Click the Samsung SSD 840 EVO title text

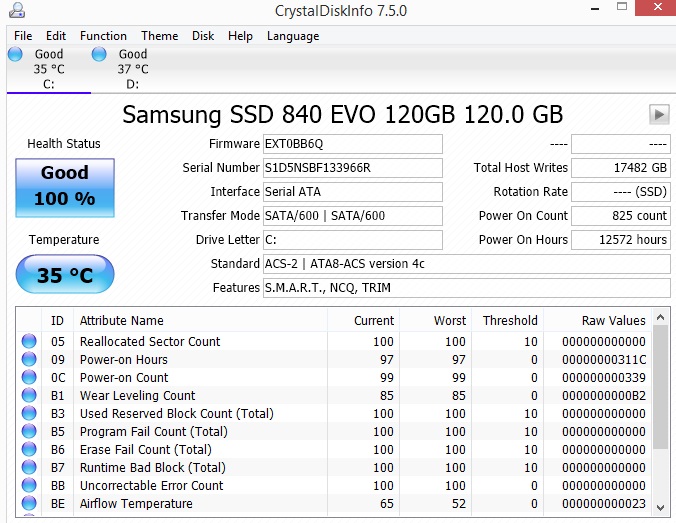pos(343,115)
